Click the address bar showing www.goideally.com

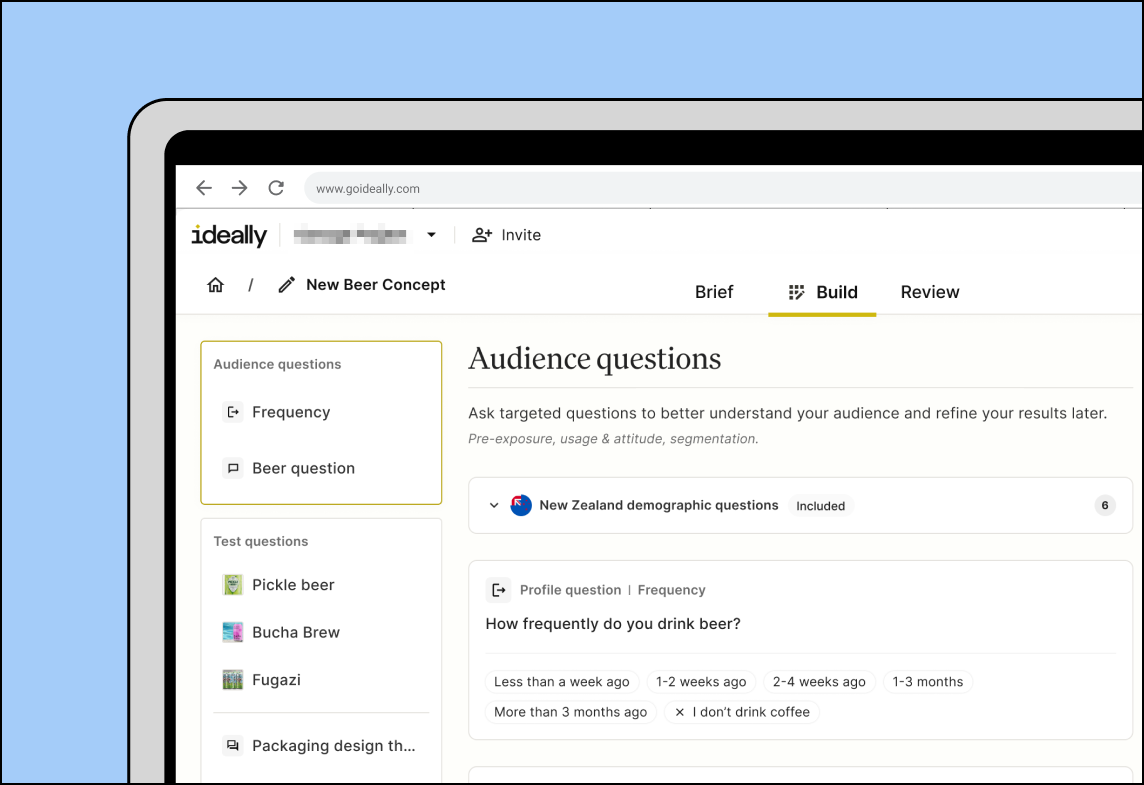[x=723, y=188]
